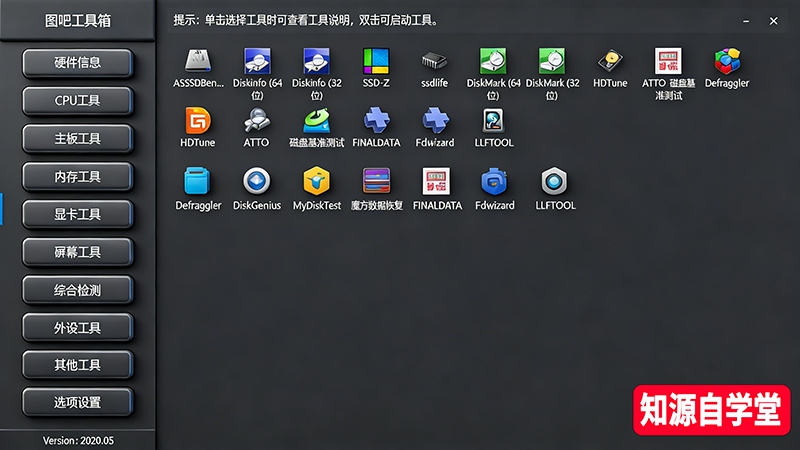The height and width of the screenshot is (450, 800).
Task: Close the toolbox window
Action: pyautogui.click(x=773, y=21)
